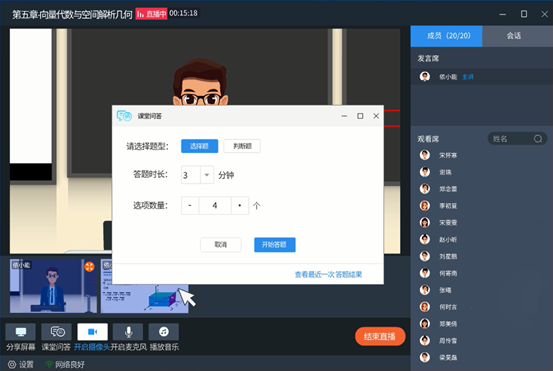
Task: Open the 课堂问答 classroom quiz tool
Action: pos(56,332)
